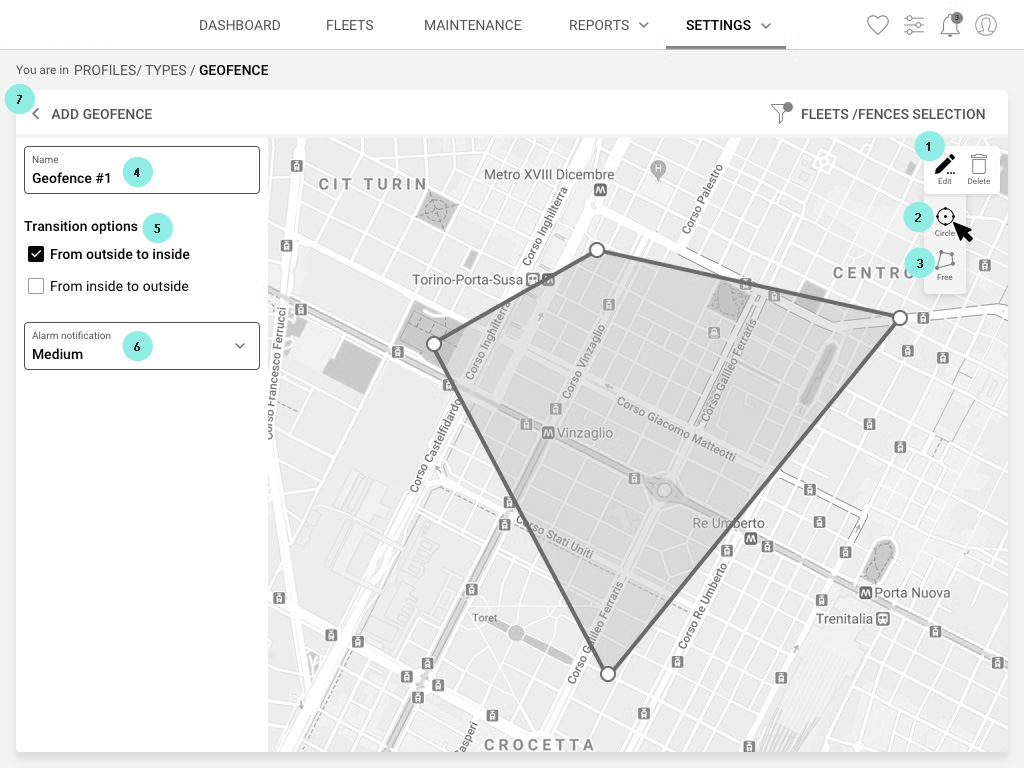Click the Name input field

[142, 170]
